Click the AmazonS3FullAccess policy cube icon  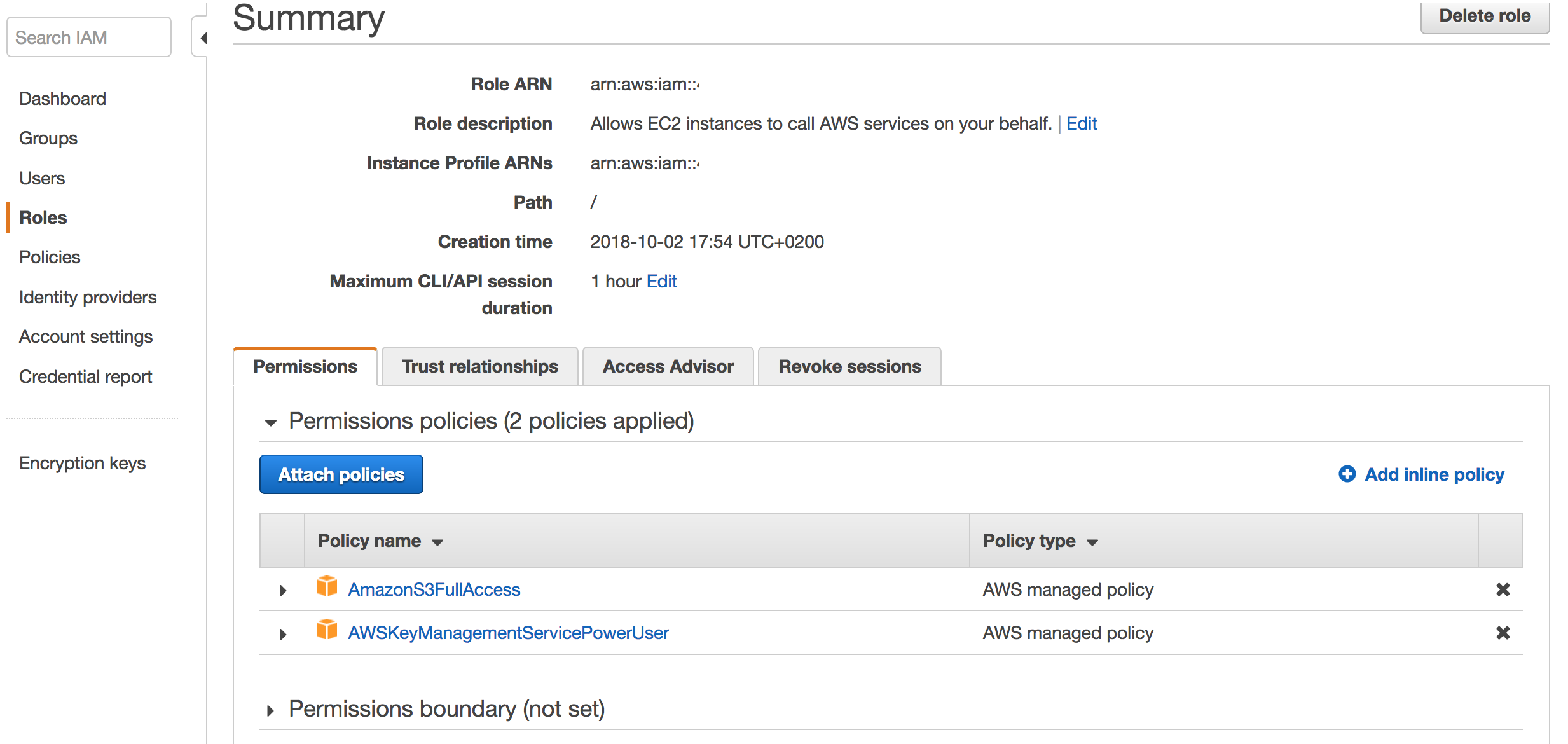coord(327,586)
